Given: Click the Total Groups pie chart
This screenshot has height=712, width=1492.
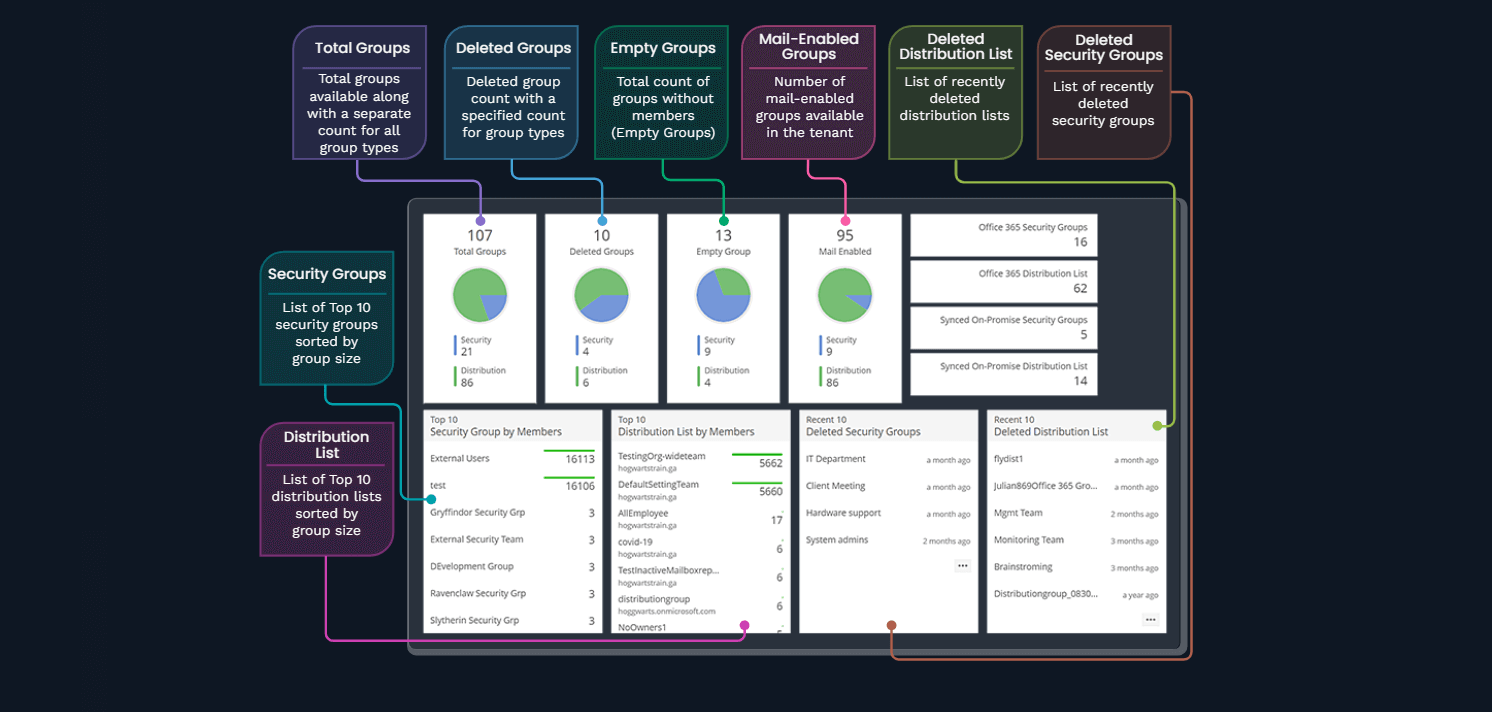Looking at the screenshot, I should click(x=480, y=294).
